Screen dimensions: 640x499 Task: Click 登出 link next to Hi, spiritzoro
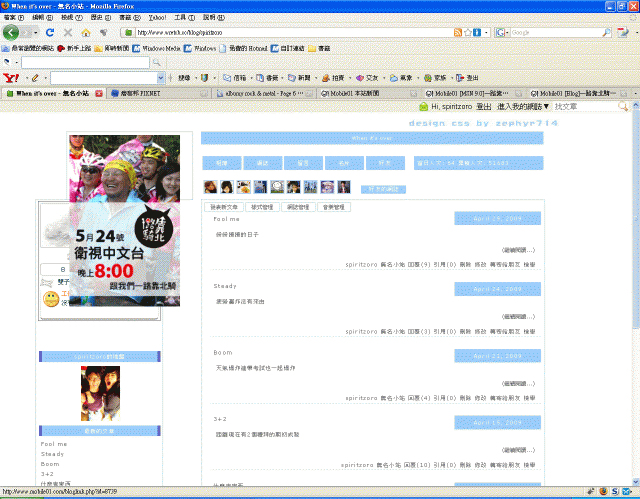click(484, 106)
